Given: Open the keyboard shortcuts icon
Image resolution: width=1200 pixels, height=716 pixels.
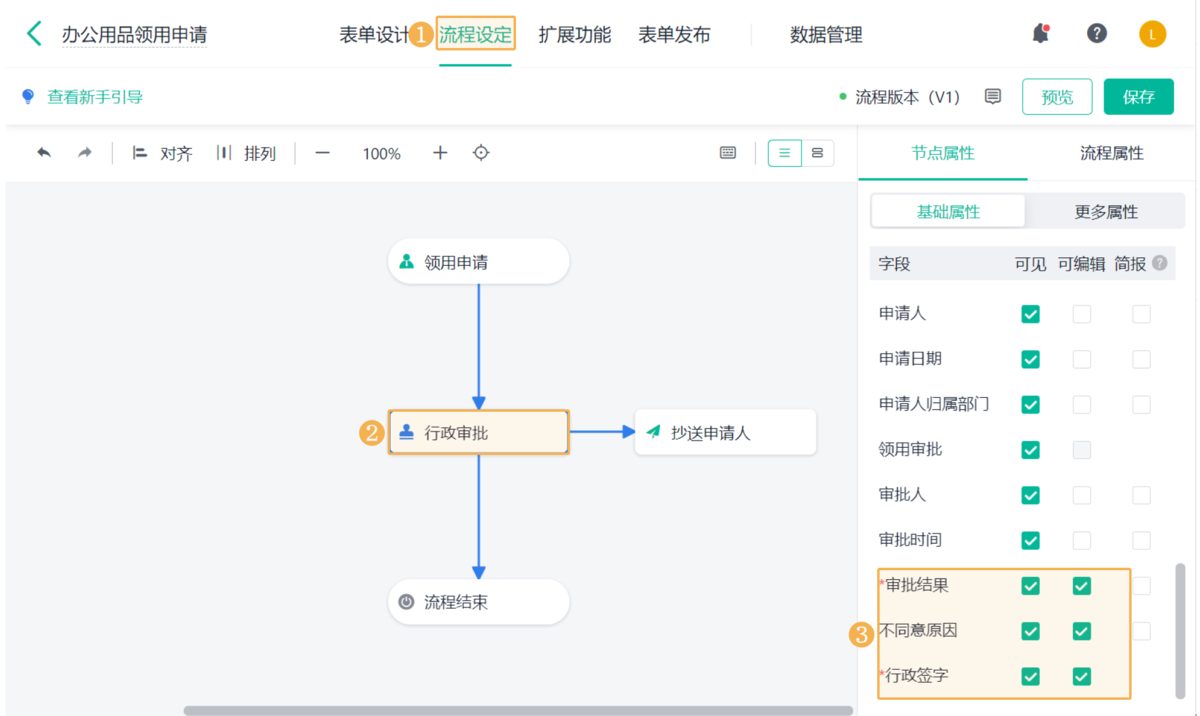Looking at the screenshot, I should click(x=727, y=153).
